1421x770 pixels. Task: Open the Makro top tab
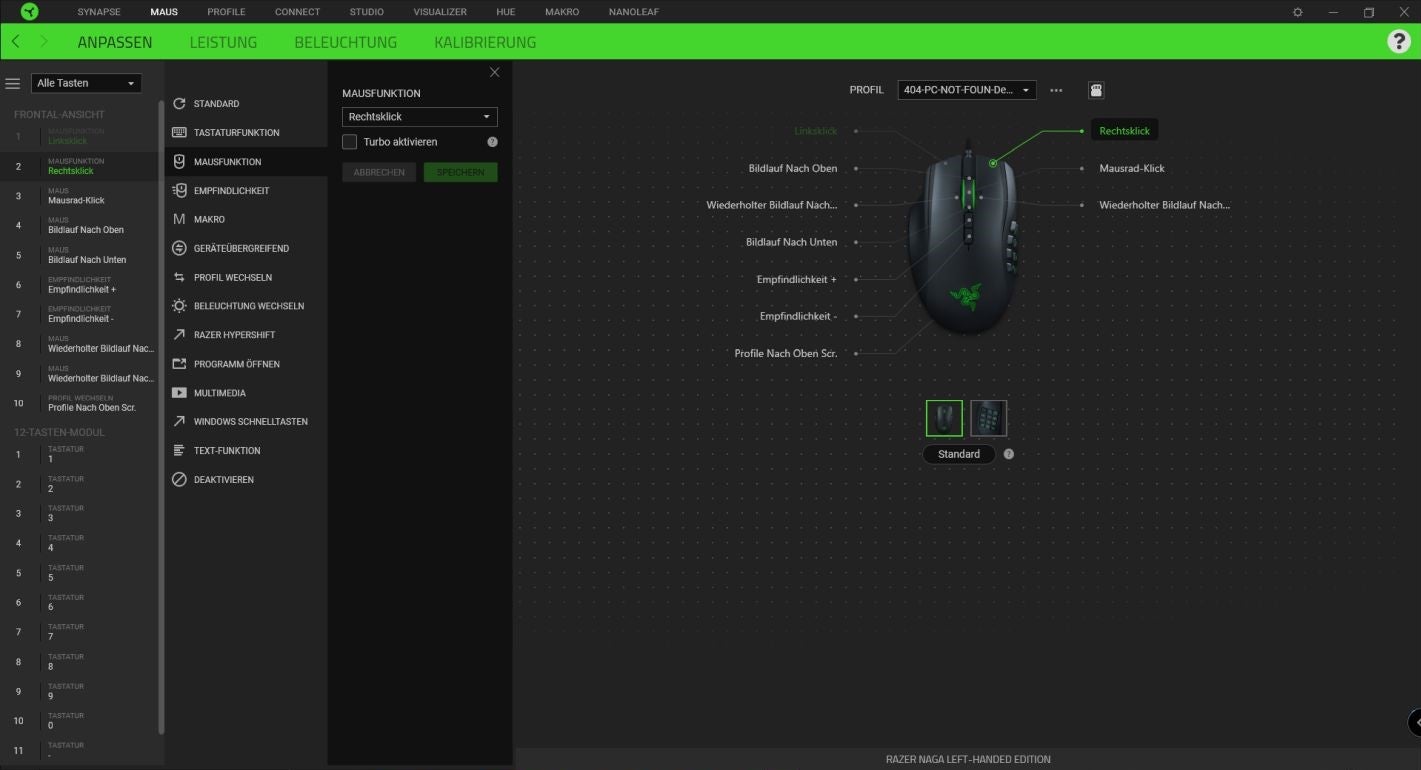click(x=562, y=12)
